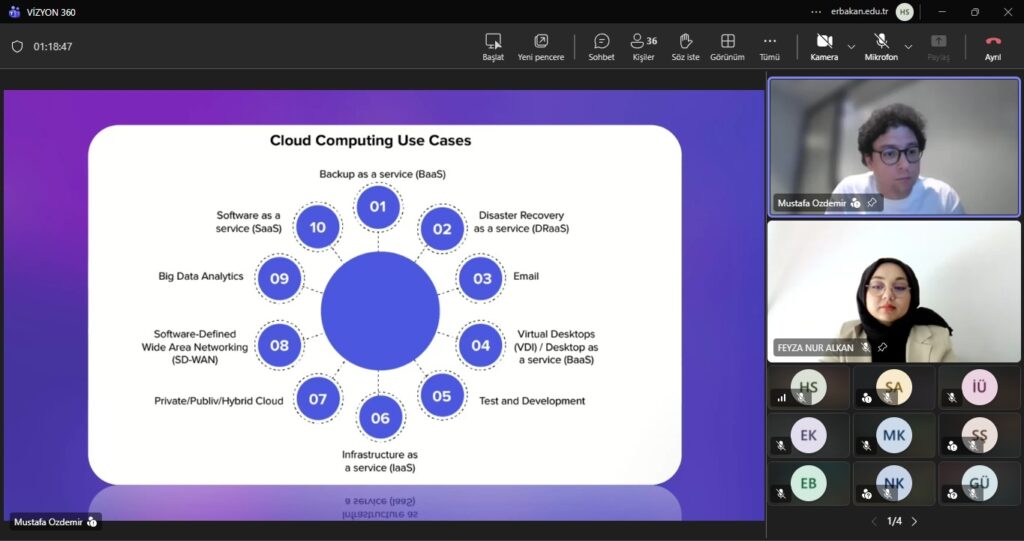Expand Kamera device options arrow
Screen dimensions: 1024x541
851,47
